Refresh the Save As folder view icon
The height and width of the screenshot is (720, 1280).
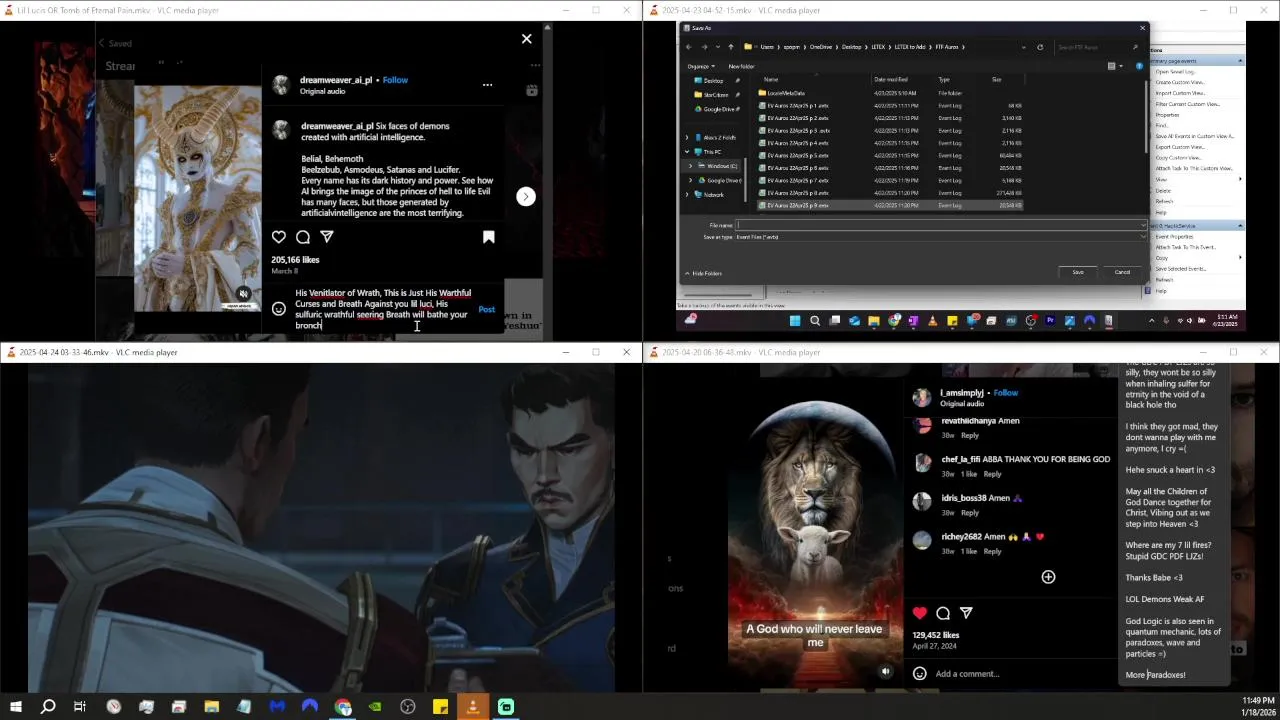(x=1040, y=47)
